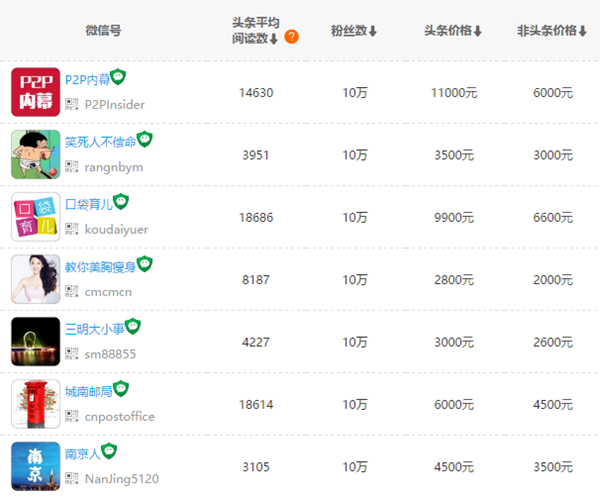
Task: Click the orange question mark help icon
Action: point(291,37)
